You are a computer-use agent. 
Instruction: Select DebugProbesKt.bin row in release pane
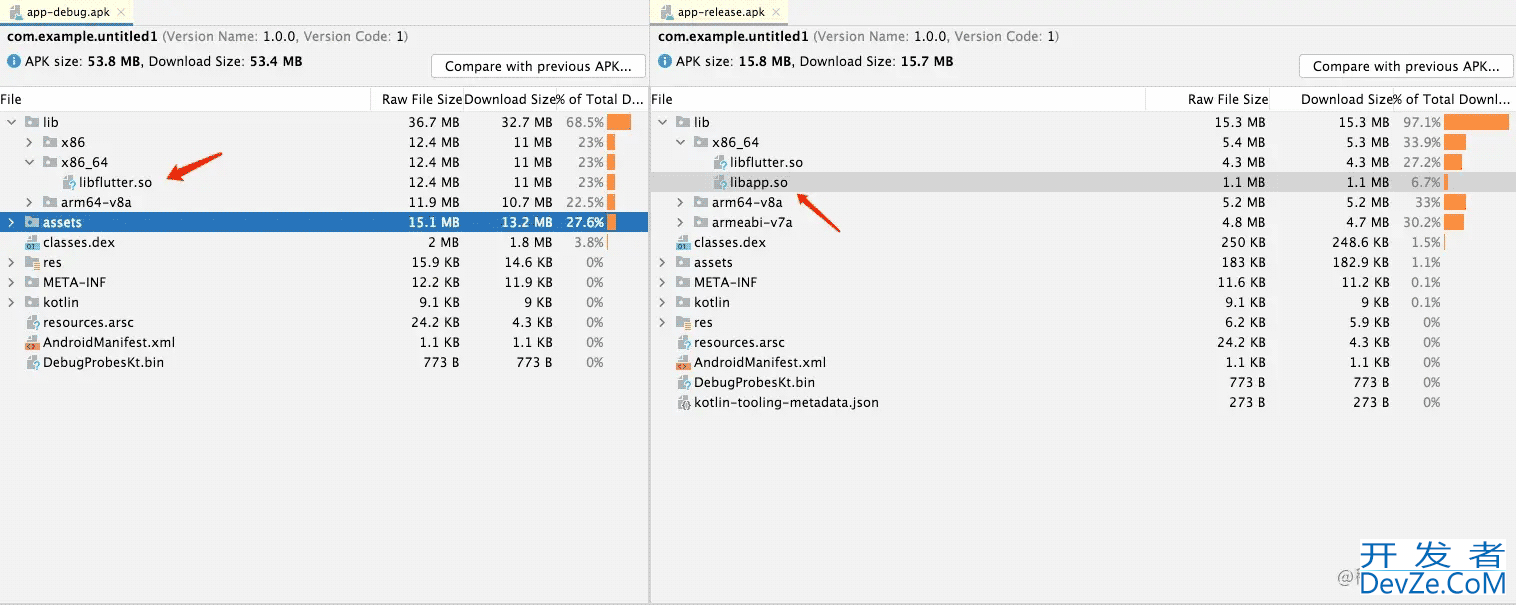(1081, 382)
